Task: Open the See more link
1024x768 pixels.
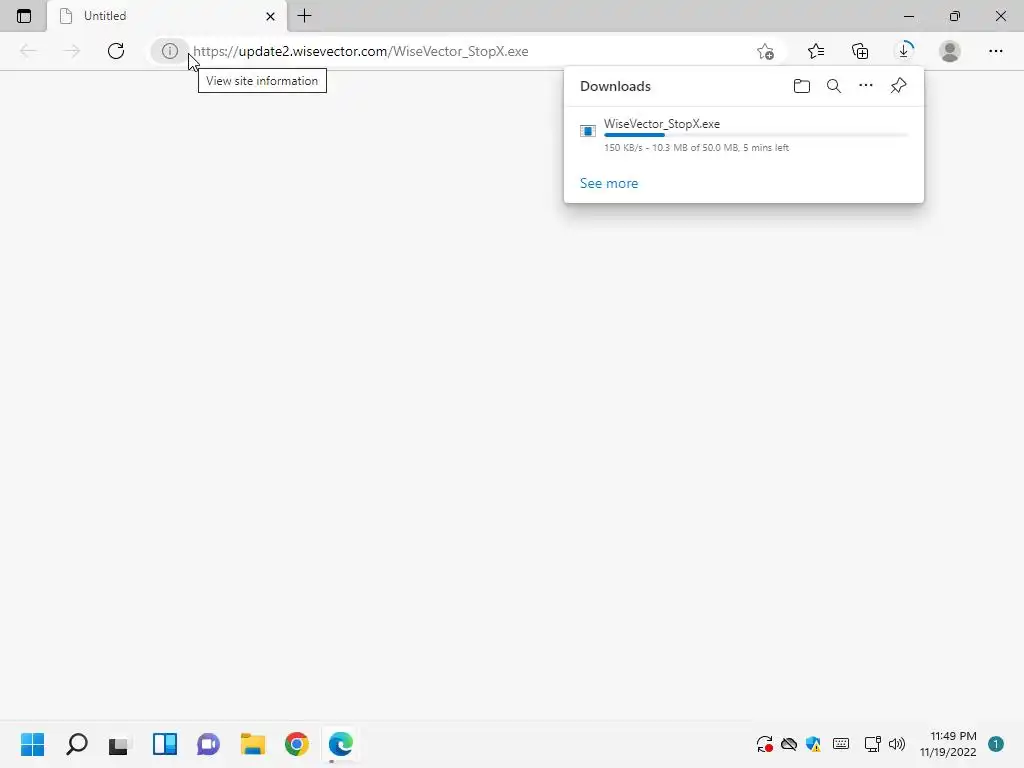Action: [x=609, y=184]
